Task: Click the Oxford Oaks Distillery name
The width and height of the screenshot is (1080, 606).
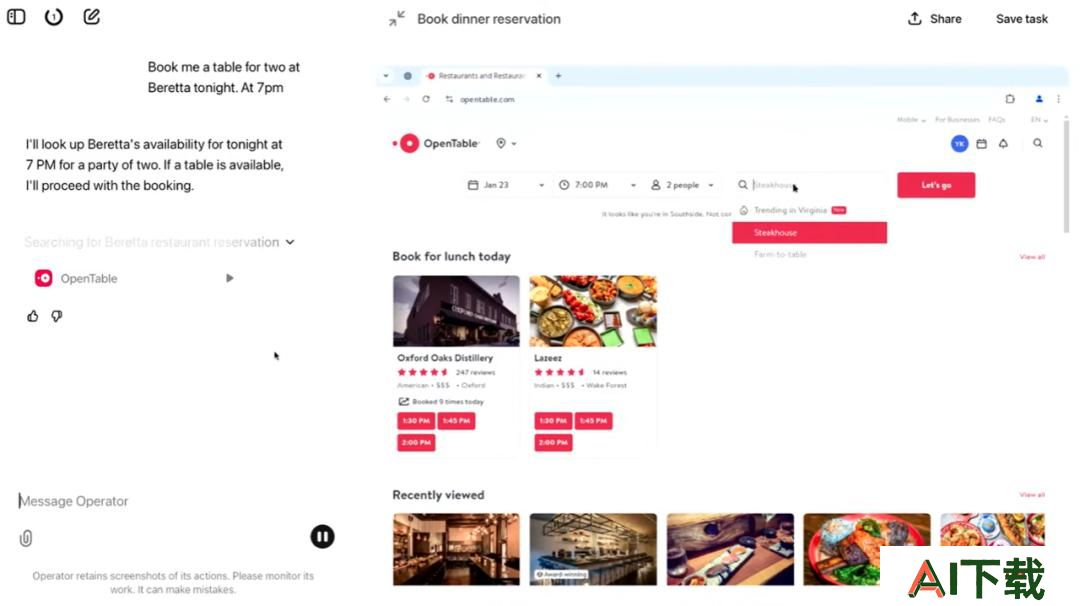Action: click(445, 358)
